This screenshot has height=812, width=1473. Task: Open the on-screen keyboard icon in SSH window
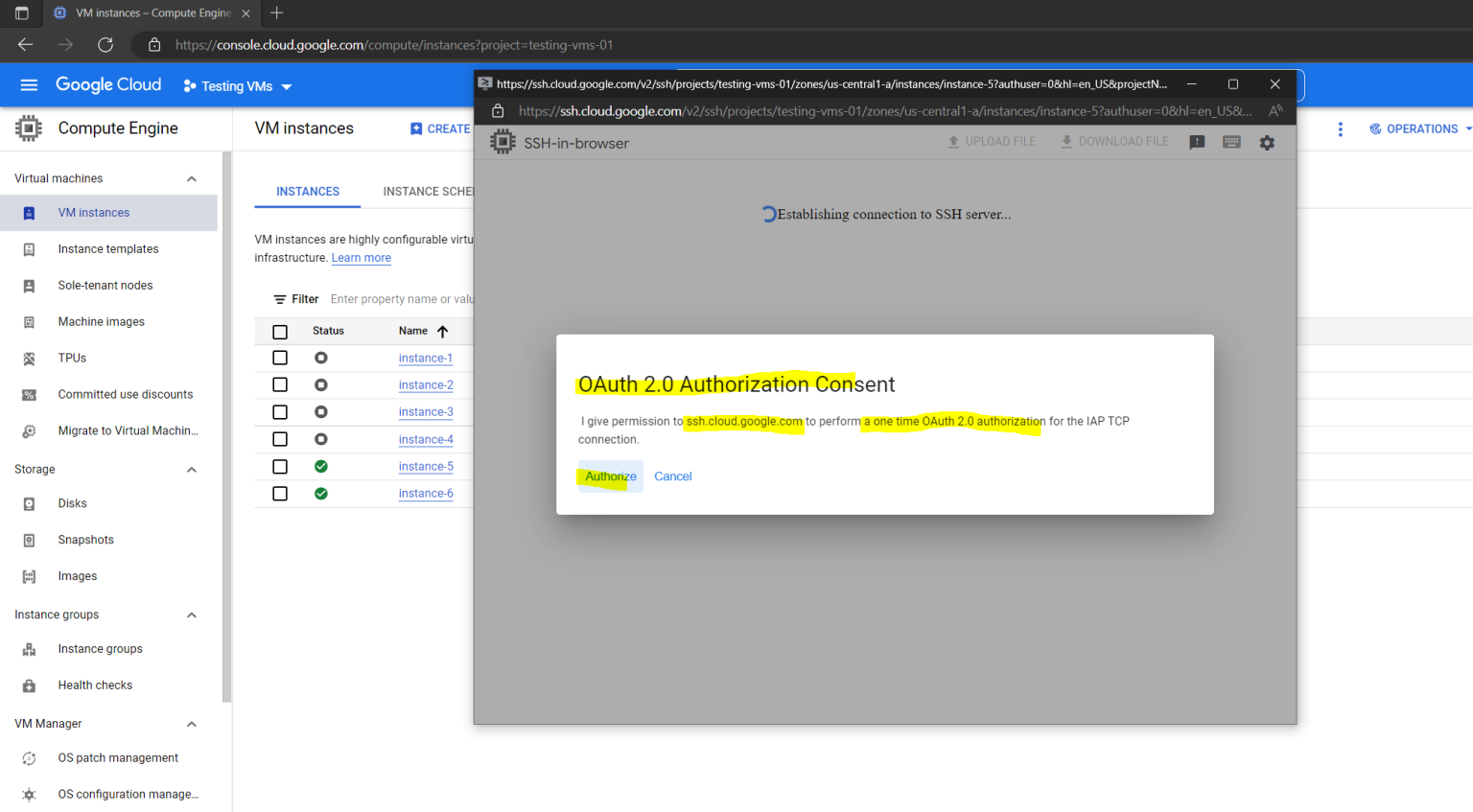pos(1231,141)
